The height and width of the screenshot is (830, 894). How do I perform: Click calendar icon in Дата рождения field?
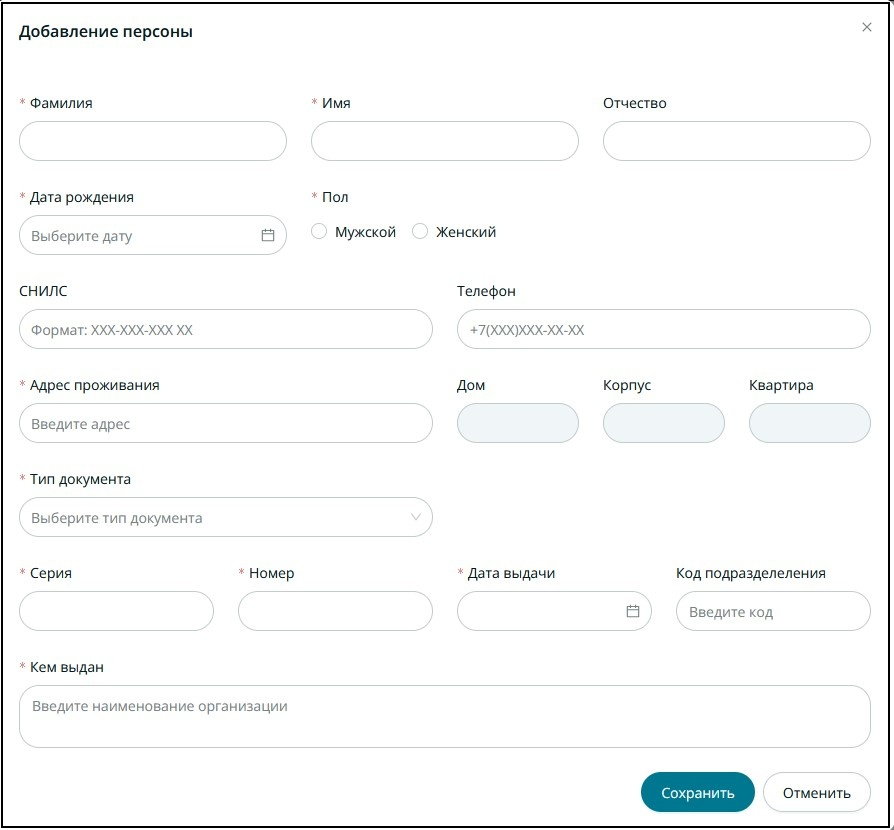click(268, 236)
